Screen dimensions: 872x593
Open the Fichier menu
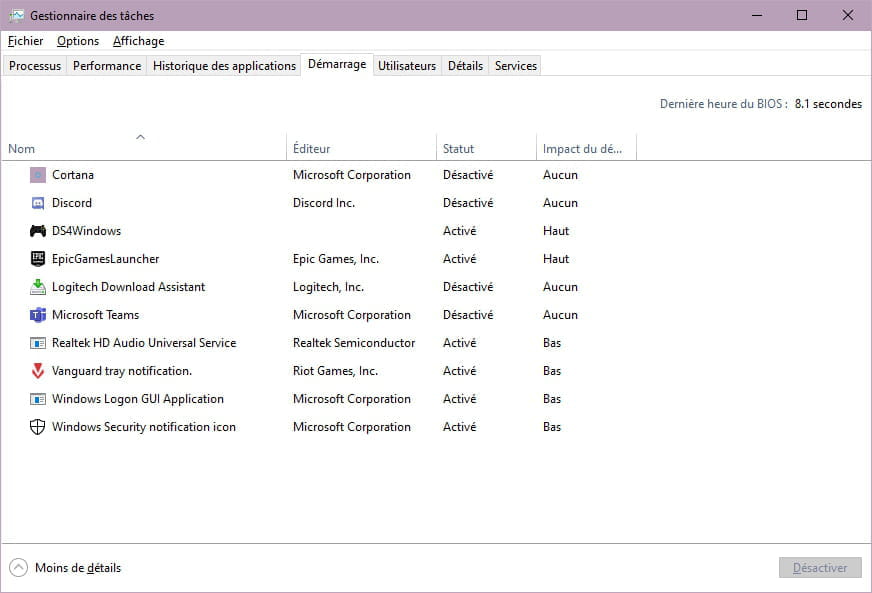tap(26, 41)
